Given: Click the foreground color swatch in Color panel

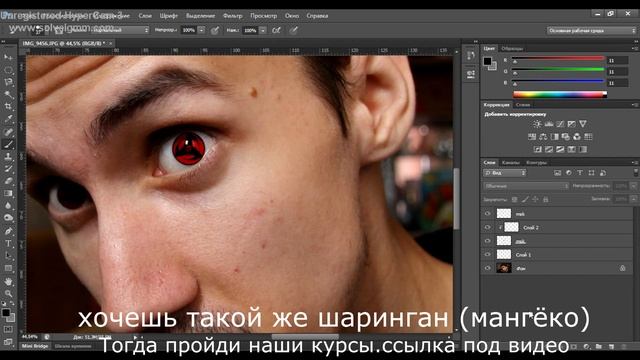Looking at the screenshot, I should click(487, 61).
